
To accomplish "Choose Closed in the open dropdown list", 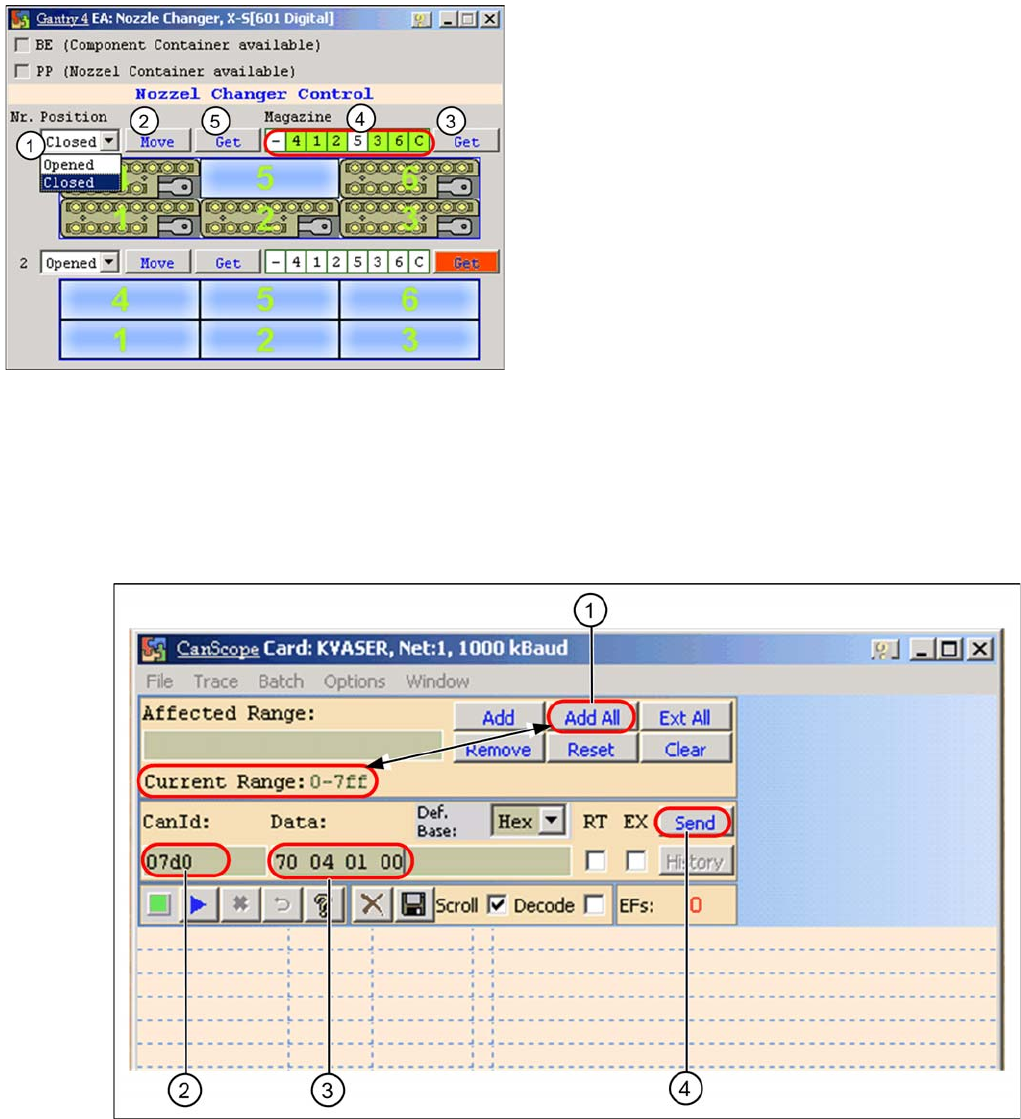I will click(x=80, y=183).
